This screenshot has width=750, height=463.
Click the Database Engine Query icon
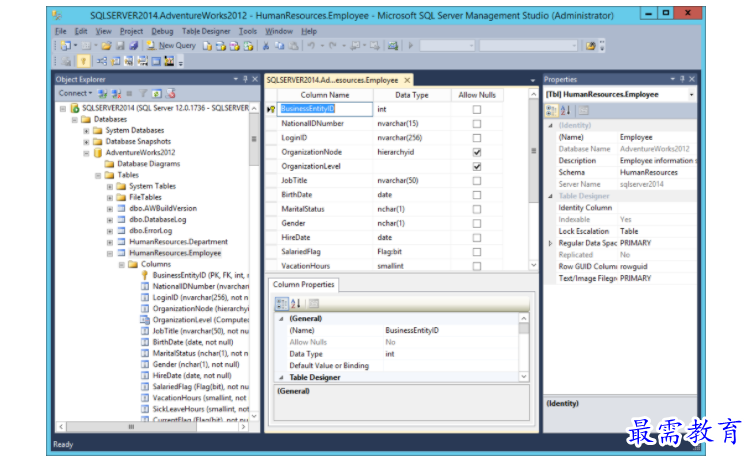(207, 46)
